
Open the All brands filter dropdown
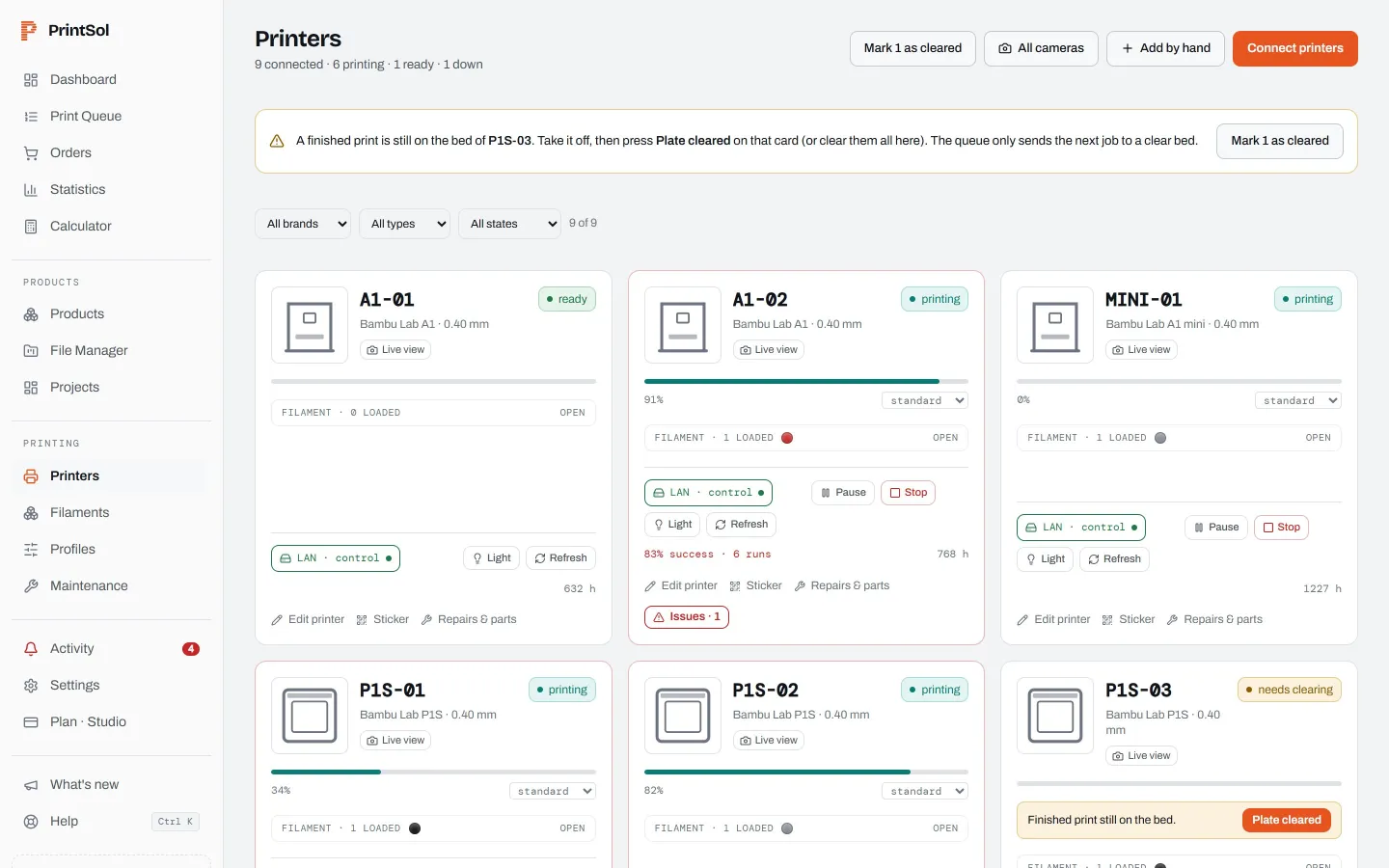pyautogui.click(x=303, y=224)
